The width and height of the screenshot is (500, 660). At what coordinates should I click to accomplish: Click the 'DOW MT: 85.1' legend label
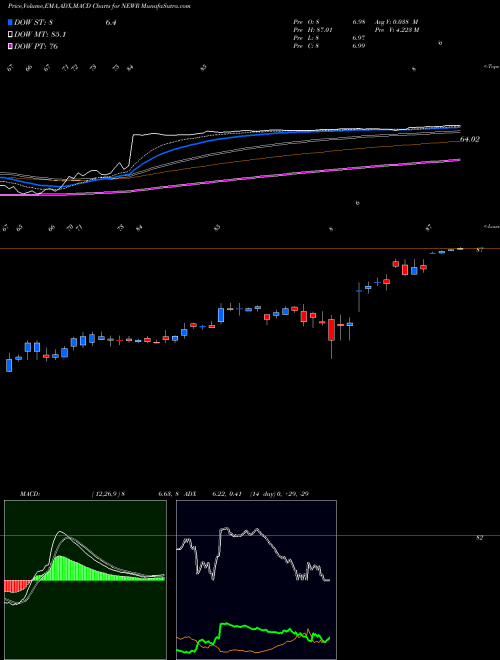pyautogui.click(x=40, y=35)
